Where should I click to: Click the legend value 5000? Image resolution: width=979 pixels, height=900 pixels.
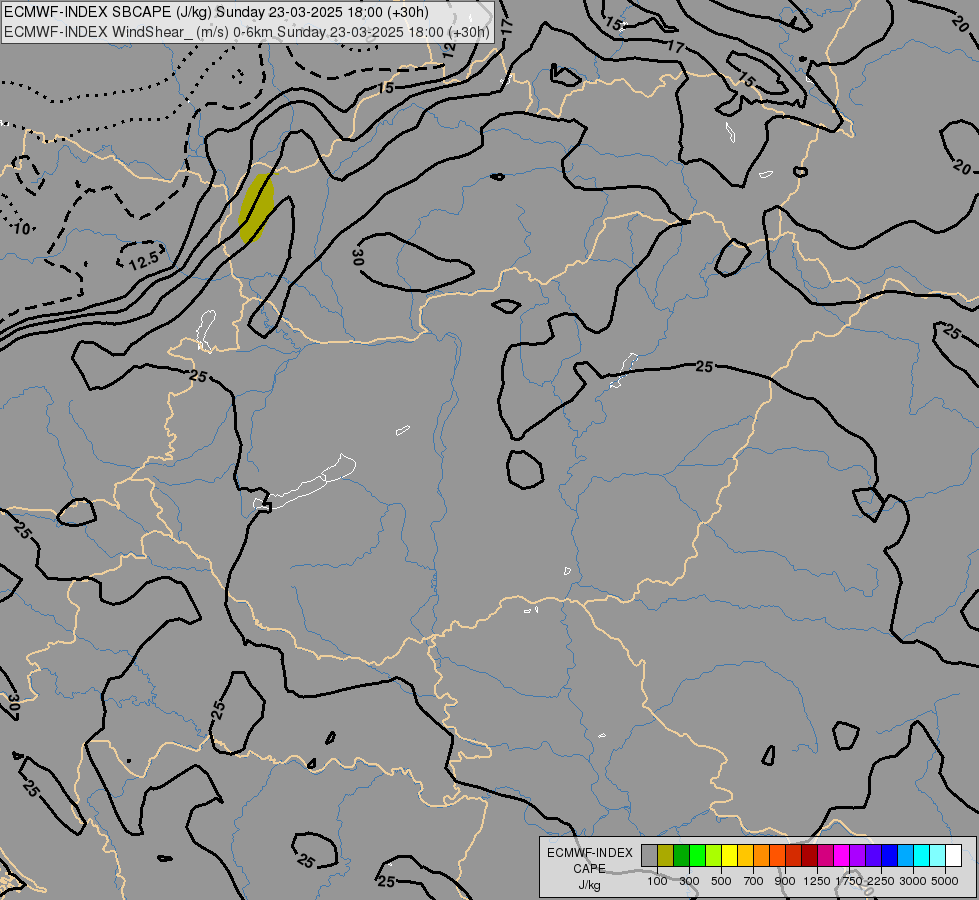coord(945,881)
